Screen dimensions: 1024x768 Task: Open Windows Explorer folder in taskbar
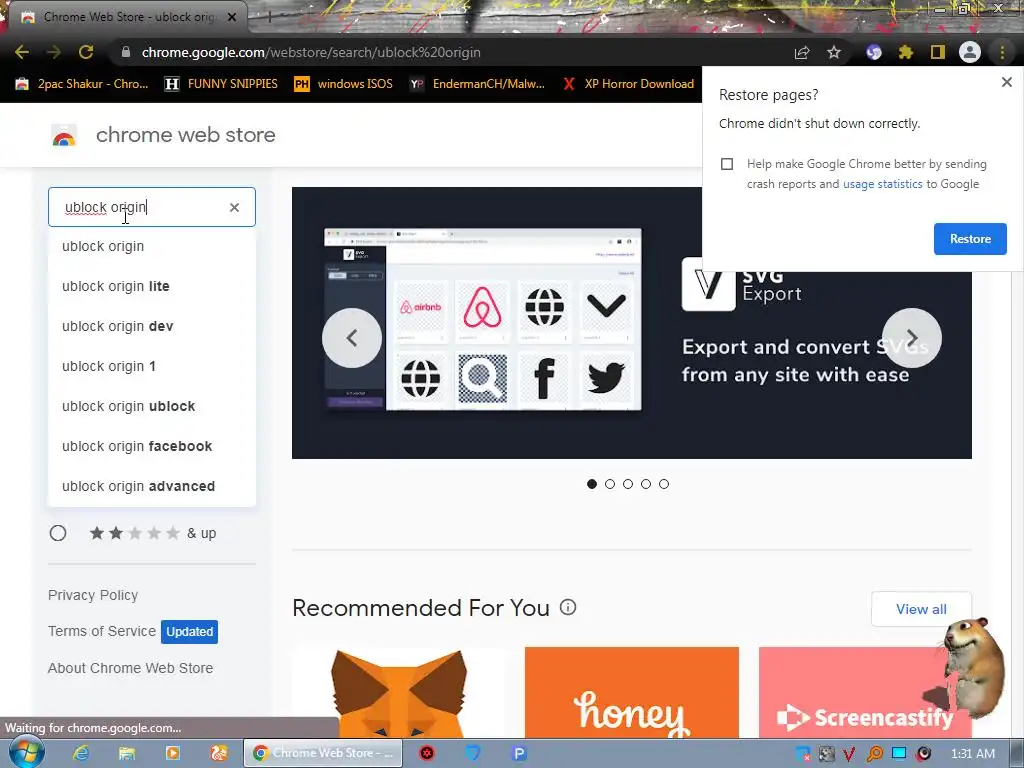pyautogui.click(x=127, y=753)
